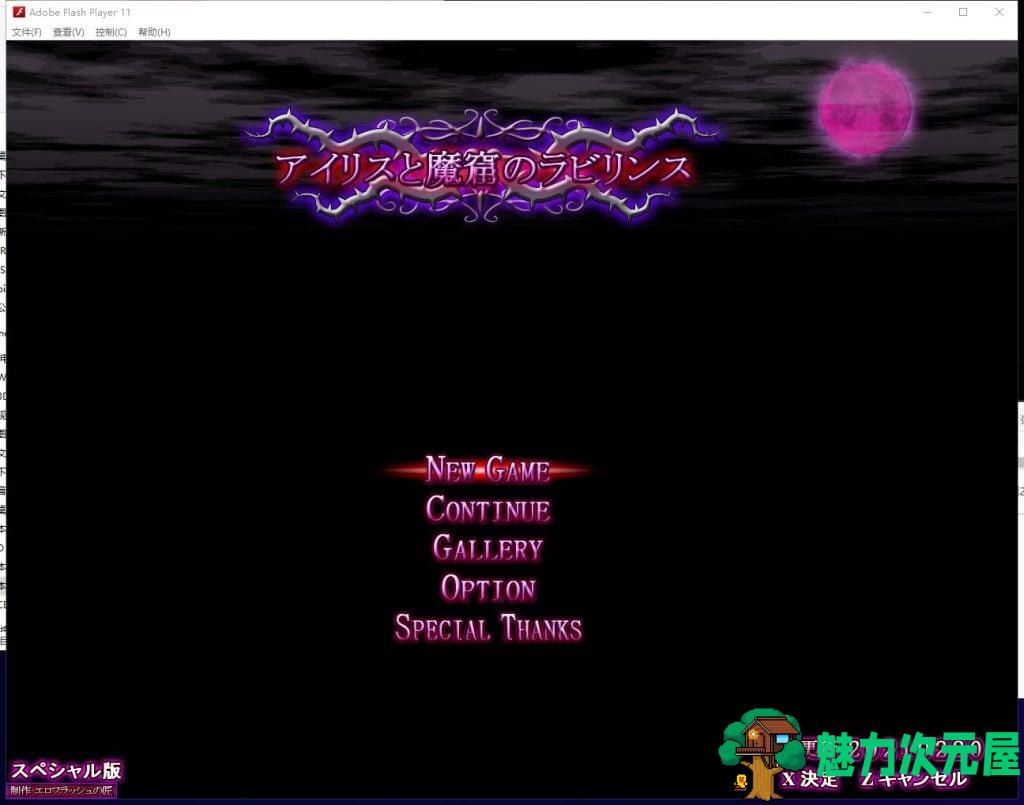Image resolution: width=1024 pixels, height=805 pixels.
Task: Maximize the Flash Player window
Action: point(963,12)
